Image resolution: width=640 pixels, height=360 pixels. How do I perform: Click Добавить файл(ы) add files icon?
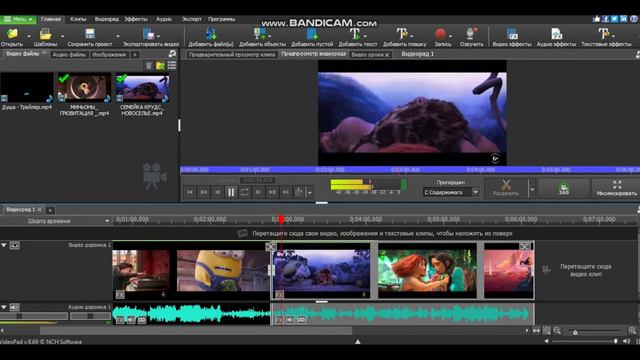(211, 34)
